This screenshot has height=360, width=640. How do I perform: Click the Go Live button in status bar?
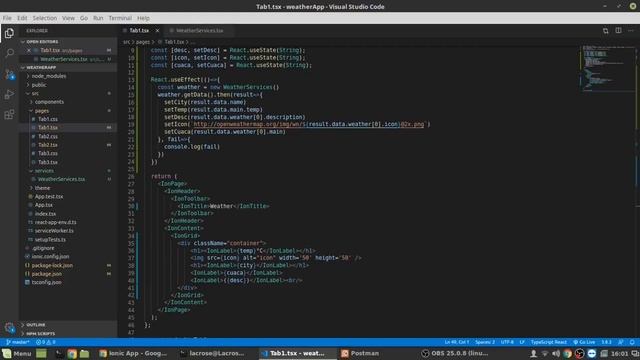tap(584, 342)
